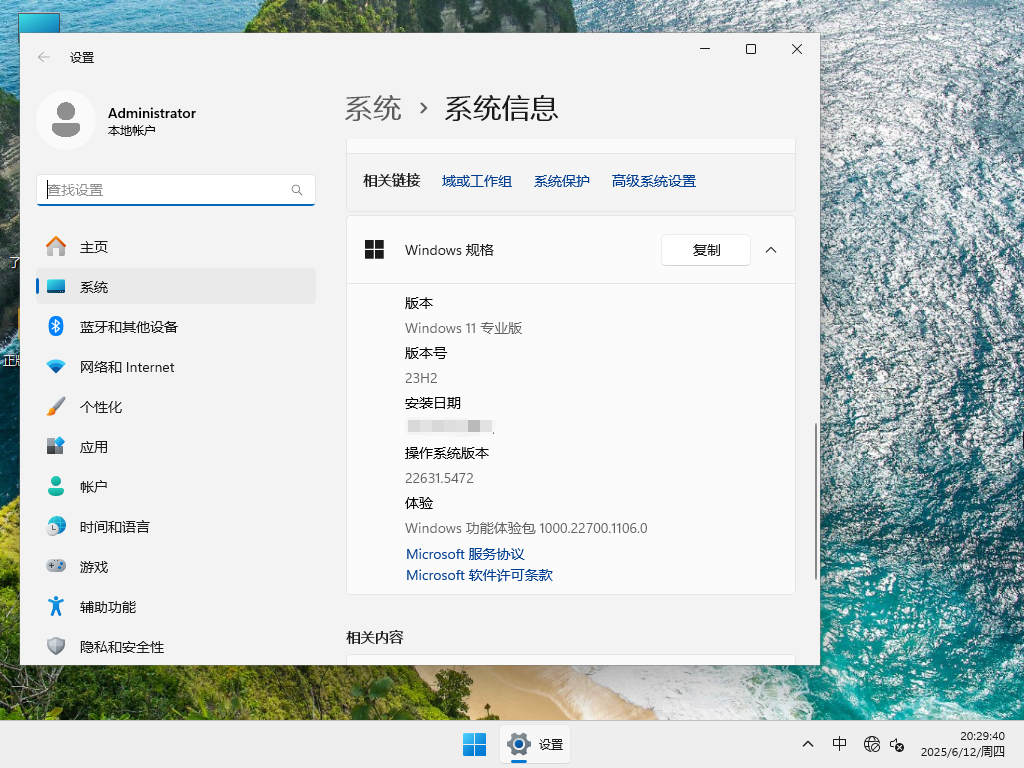Open 主页 (Home) in the settings sidebar
This screenshot has height=768, width=1024.
pyautogui.click(x=94, y=246)
